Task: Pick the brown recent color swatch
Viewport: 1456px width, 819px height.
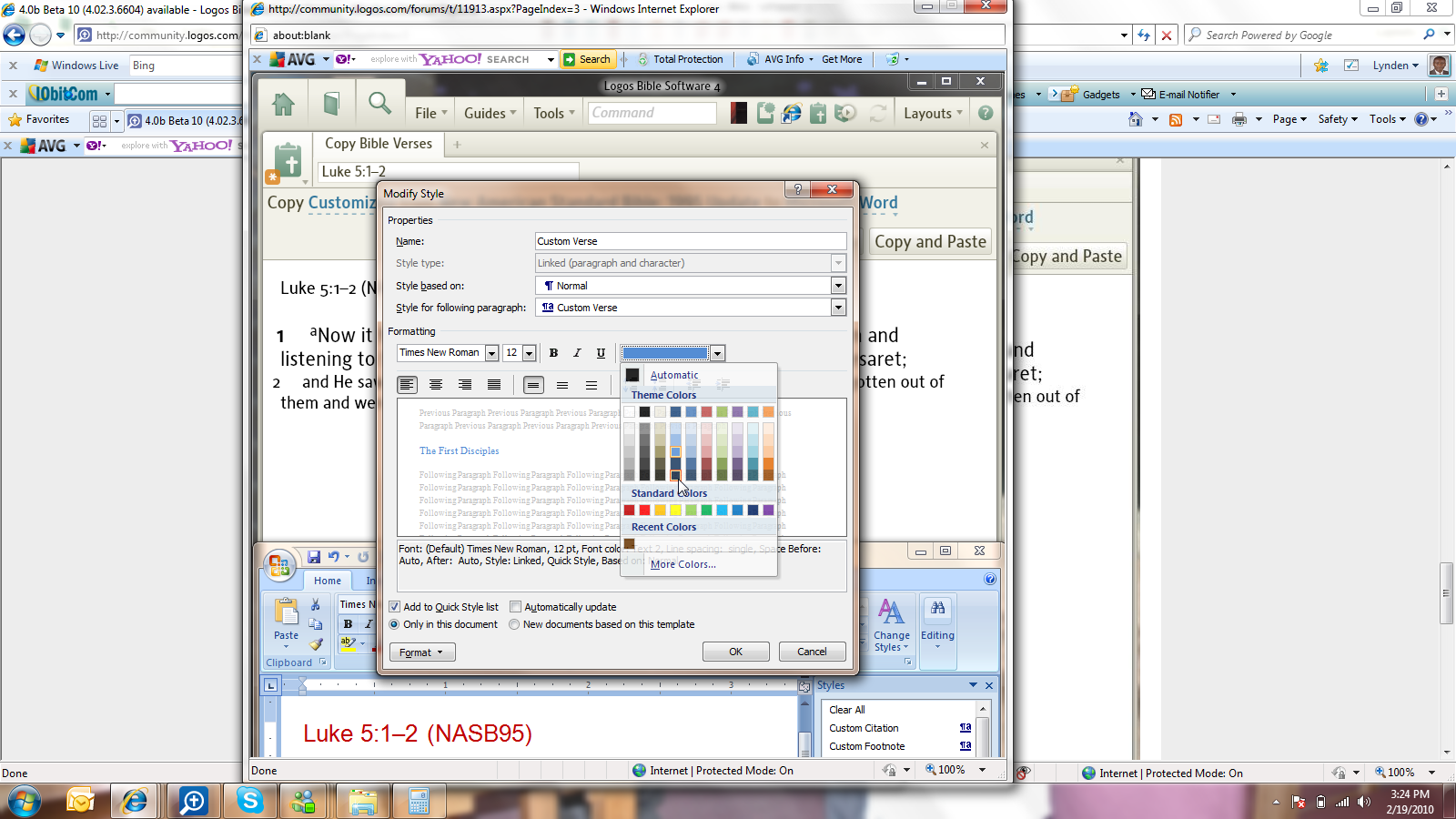Action: (629, 543)
